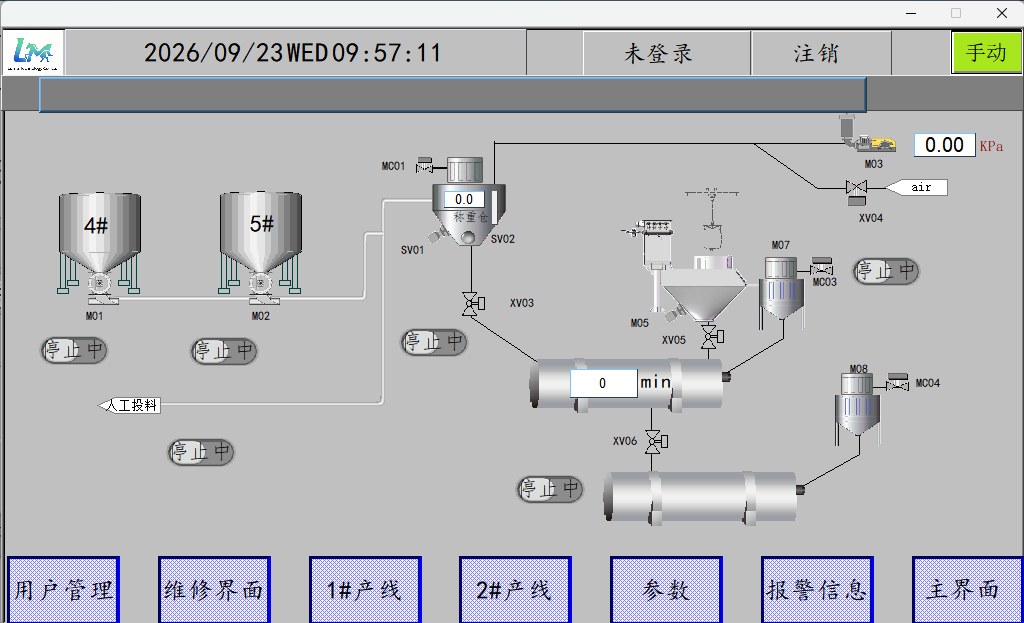This screenshot has height=623, width=1024.
Task: Toggle the stop switch near MC03
Action: [x=886, y=271]
